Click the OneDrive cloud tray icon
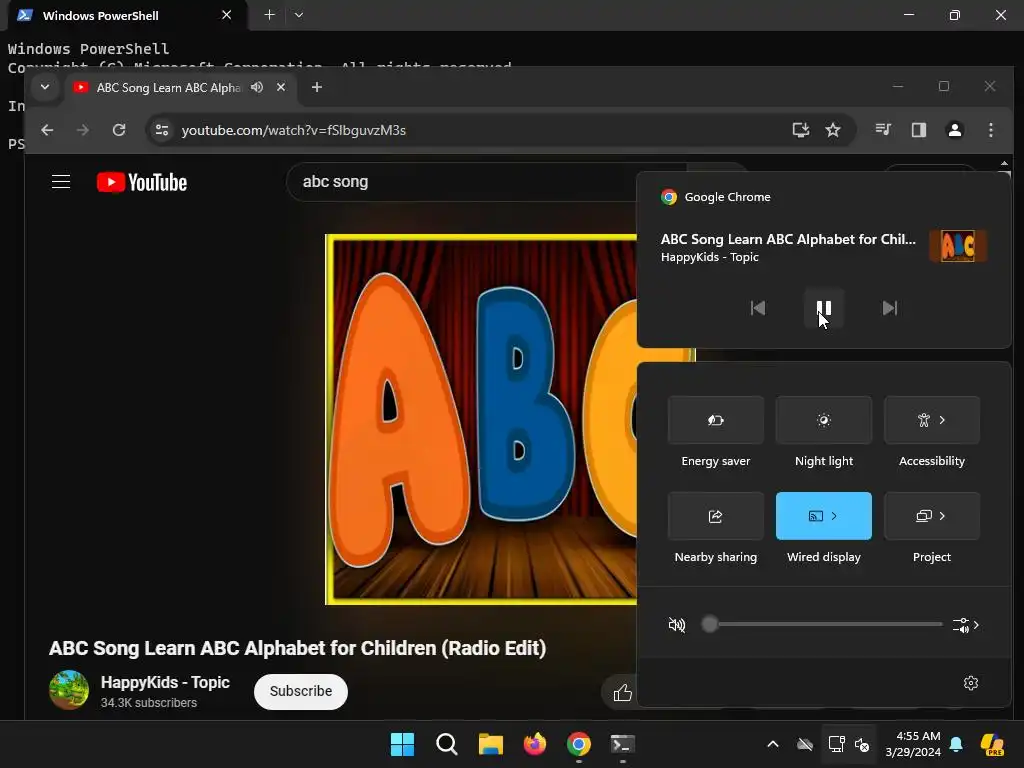The width and height of the screenshot is (1024, 768). tap(805, 744)
